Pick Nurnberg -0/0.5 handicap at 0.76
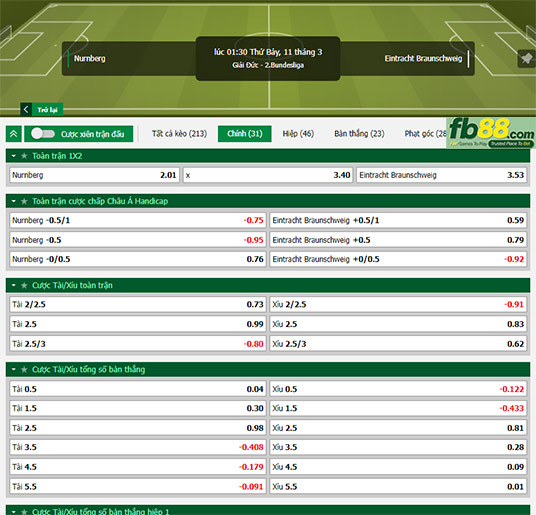 138,259
